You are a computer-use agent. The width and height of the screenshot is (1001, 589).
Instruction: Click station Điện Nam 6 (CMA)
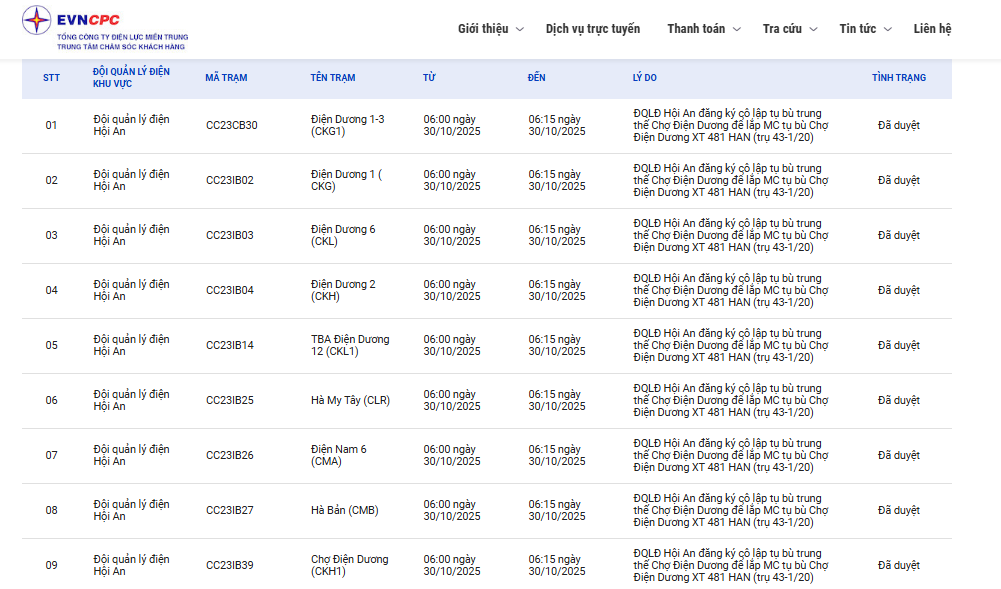pyautogui.click(x=338, y=456)
